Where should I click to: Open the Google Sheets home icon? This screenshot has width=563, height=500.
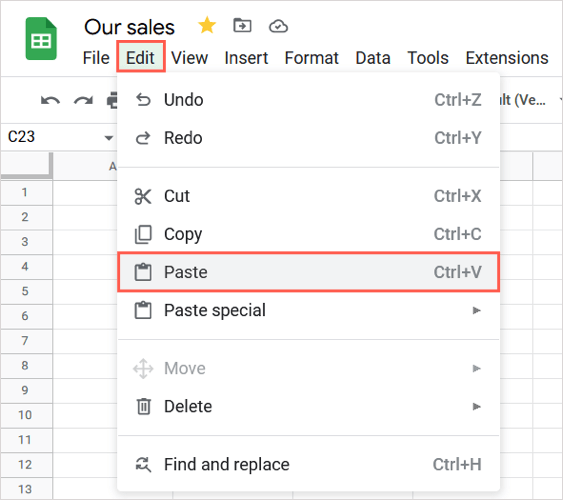point(41,38)
